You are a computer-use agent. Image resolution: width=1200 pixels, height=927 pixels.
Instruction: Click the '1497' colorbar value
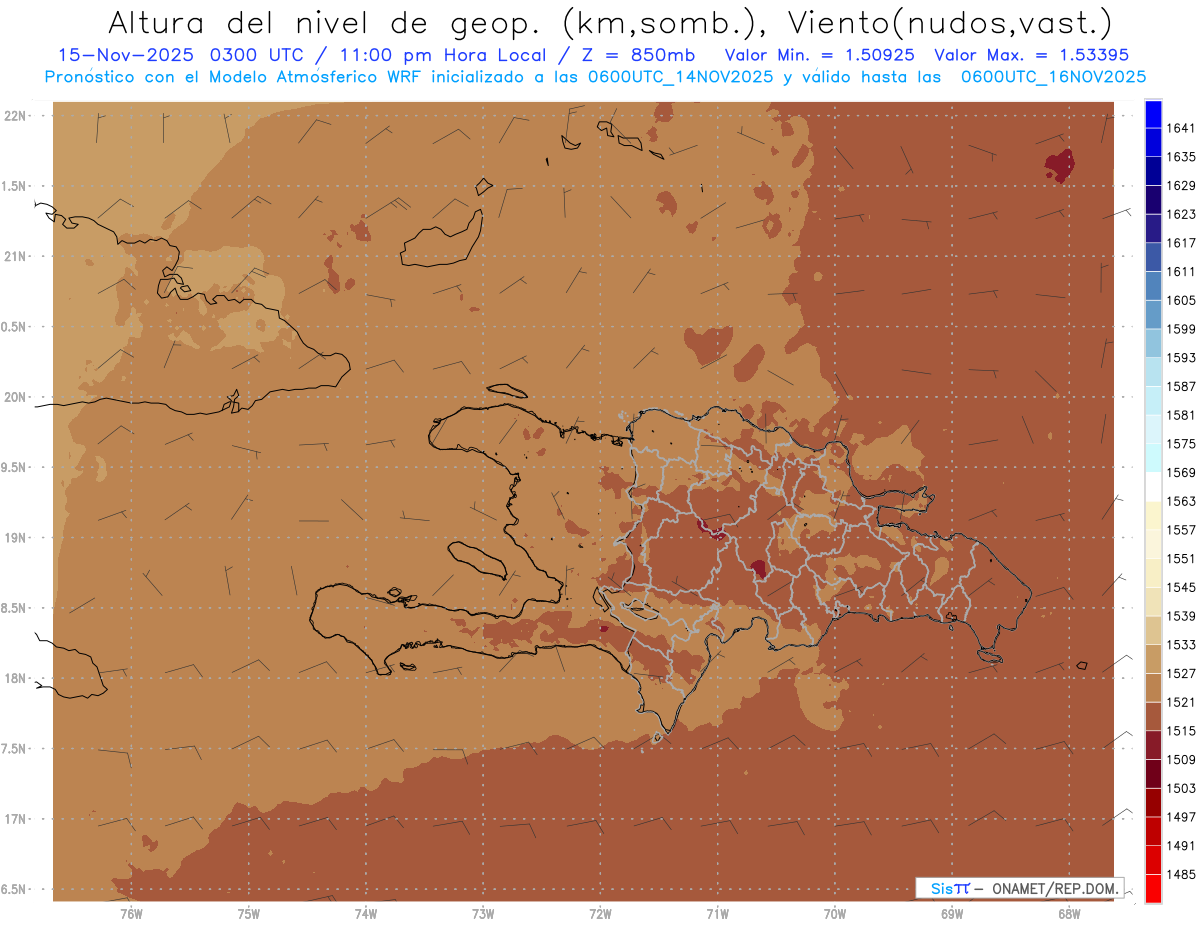(1181, 817)
